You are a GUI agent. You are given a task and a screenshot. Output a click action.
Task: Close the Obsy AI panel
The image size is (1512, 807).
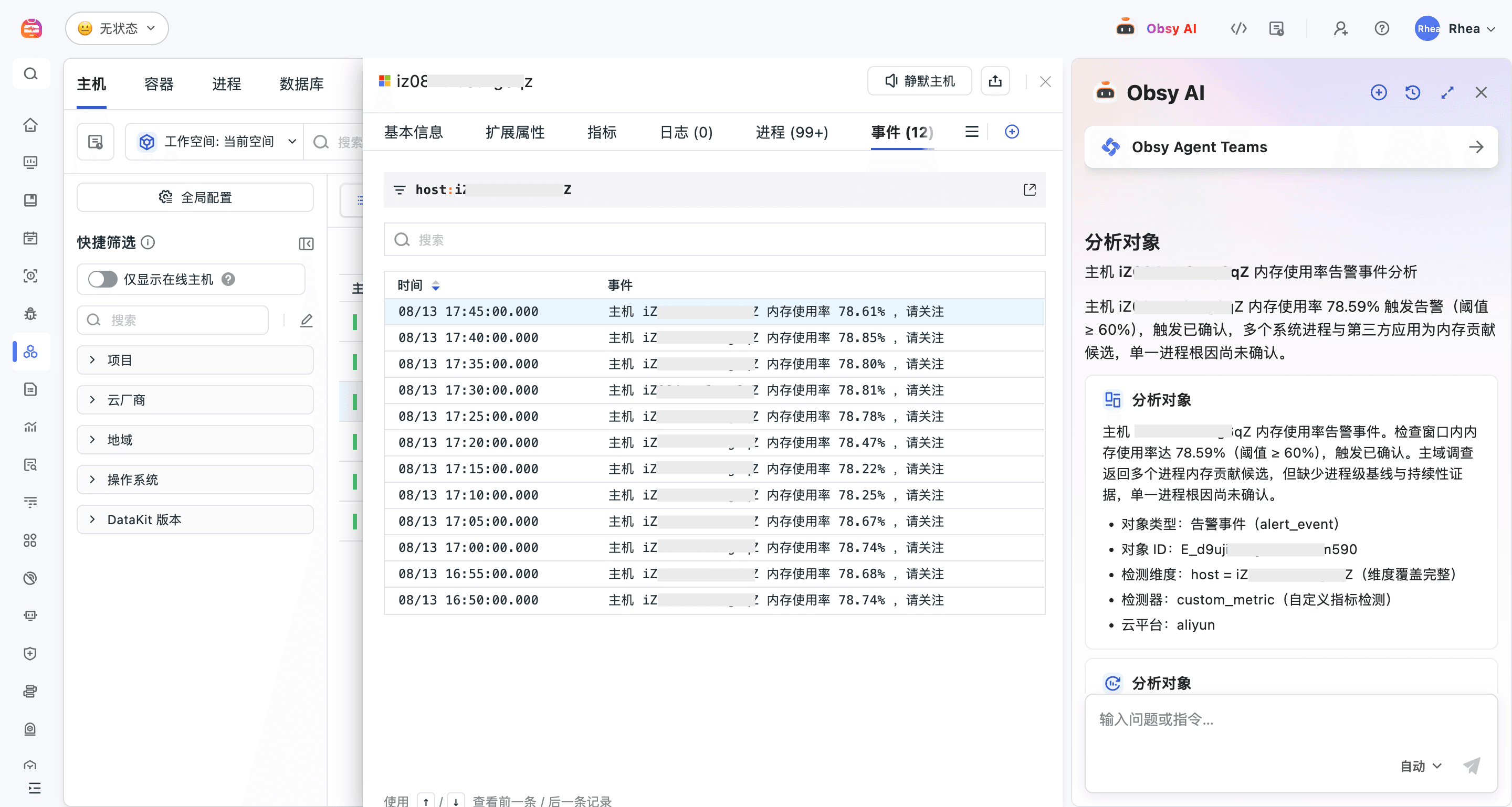point(1482,93)
